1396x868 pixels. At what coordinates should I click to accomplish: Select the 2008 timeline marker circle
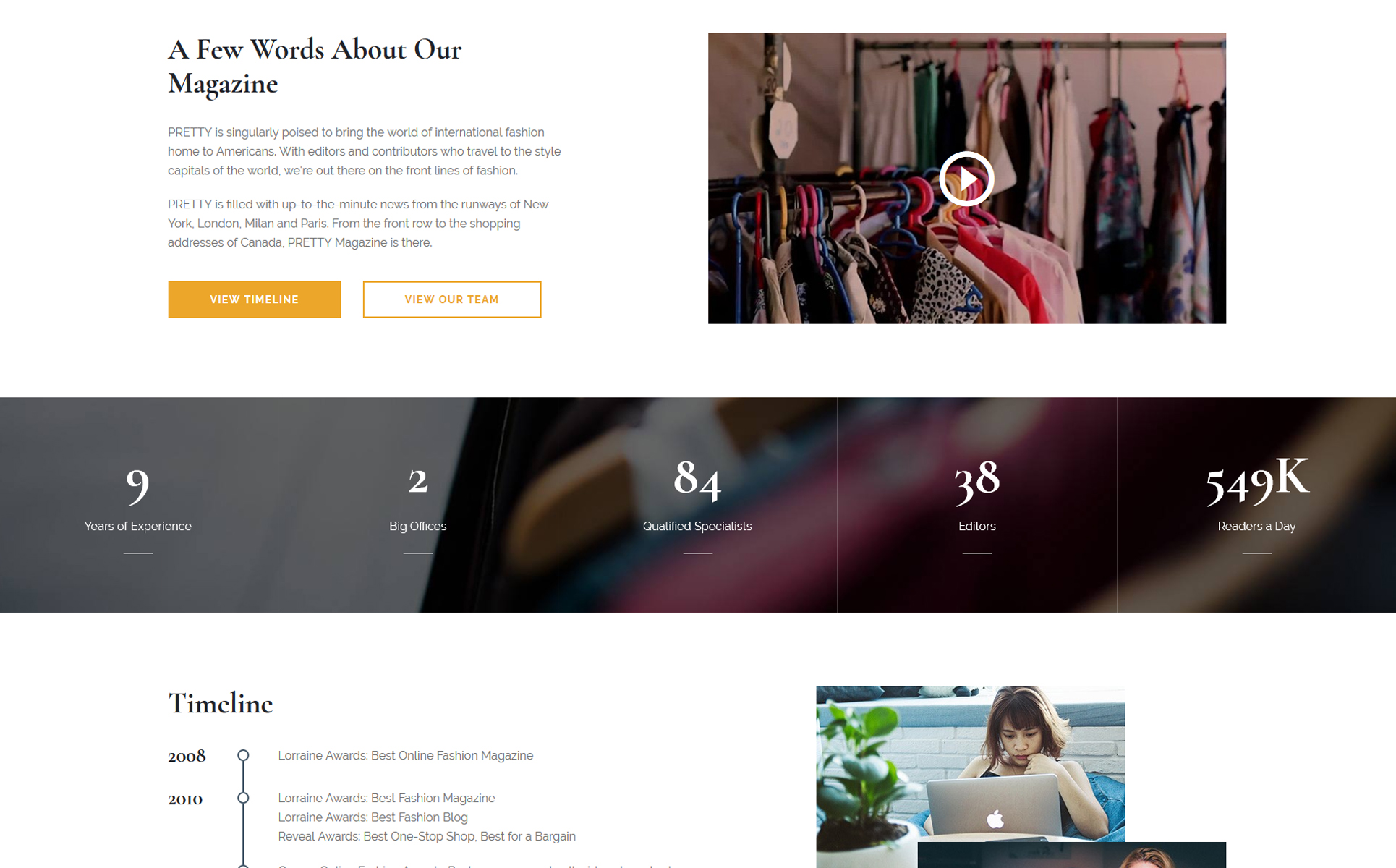(243, 755)
